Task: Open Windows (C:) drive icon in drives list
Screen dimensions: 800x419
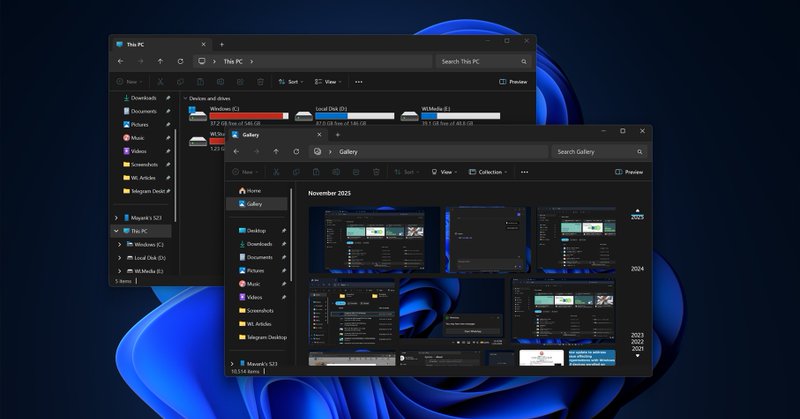Action: 197,115
